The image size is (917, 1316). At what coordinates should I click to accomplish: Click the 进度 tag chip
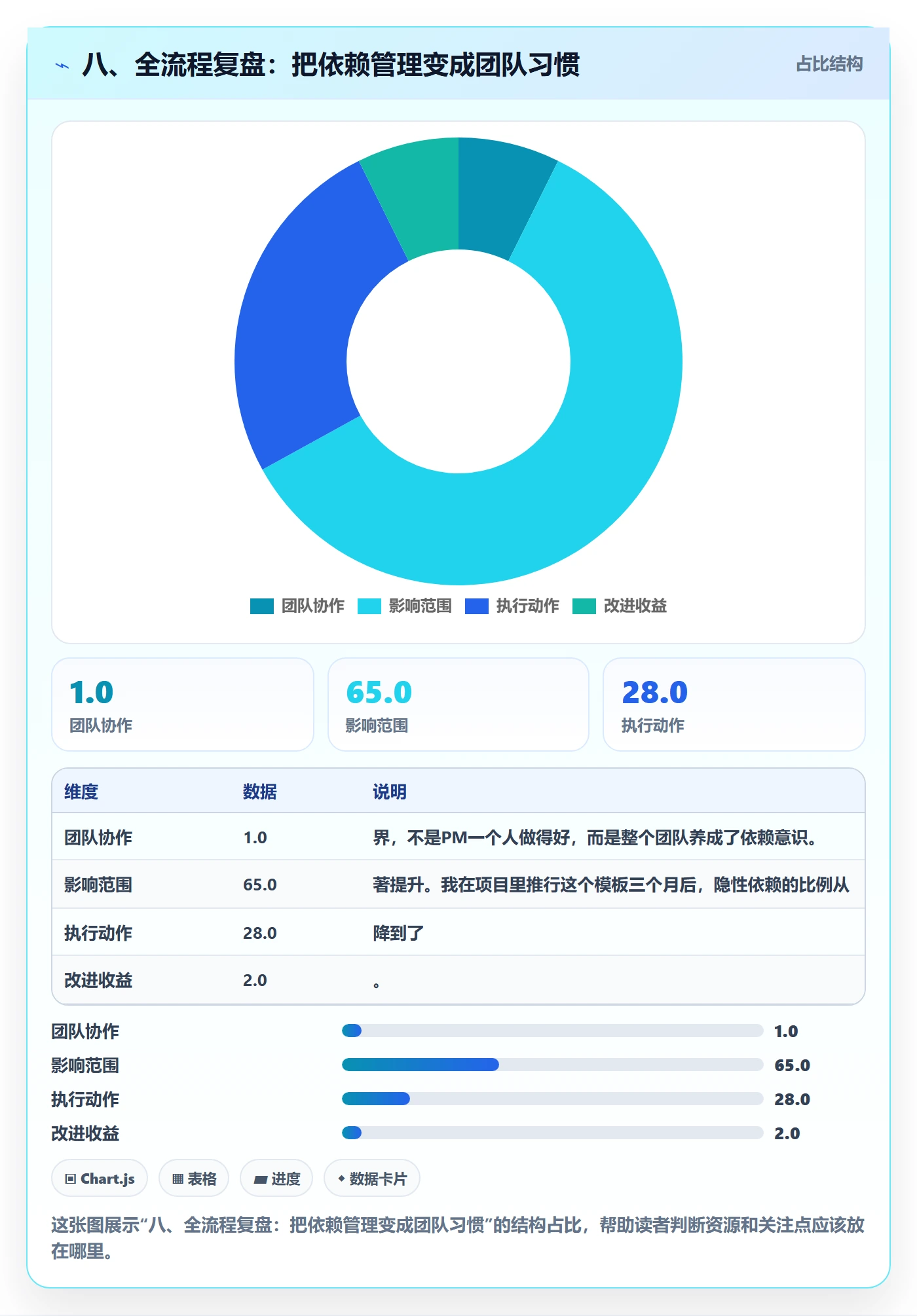276,1179
